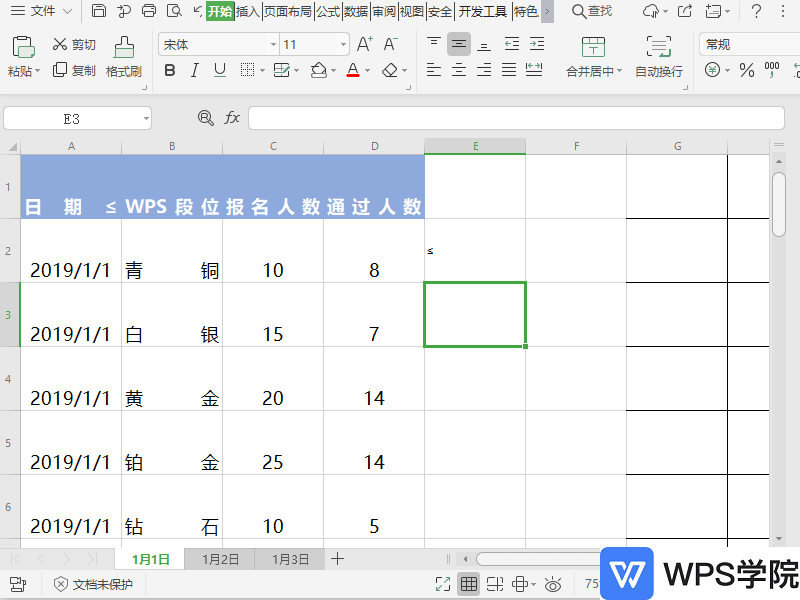Increase font size with A+ icon

[365, 44]
